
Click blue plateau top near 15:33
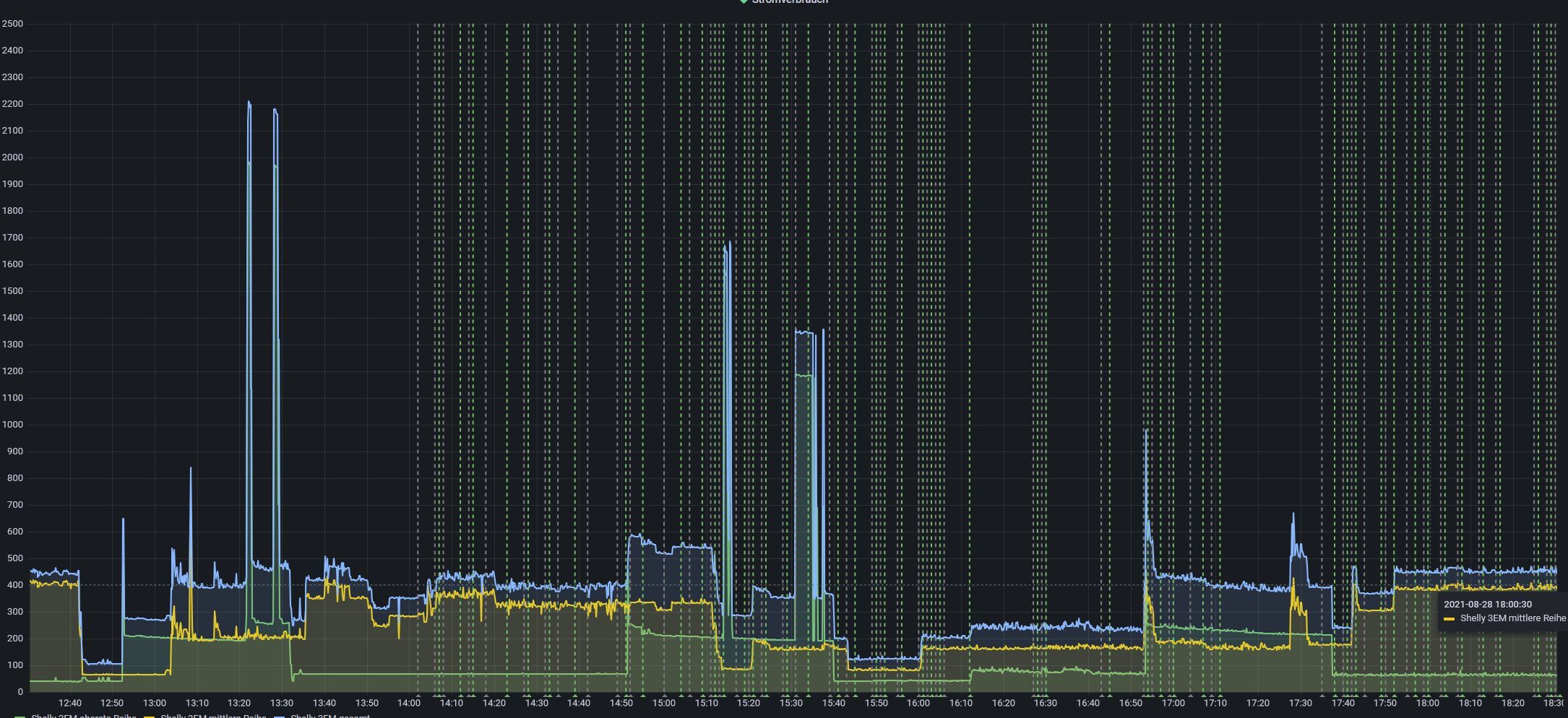coord(804,332)
